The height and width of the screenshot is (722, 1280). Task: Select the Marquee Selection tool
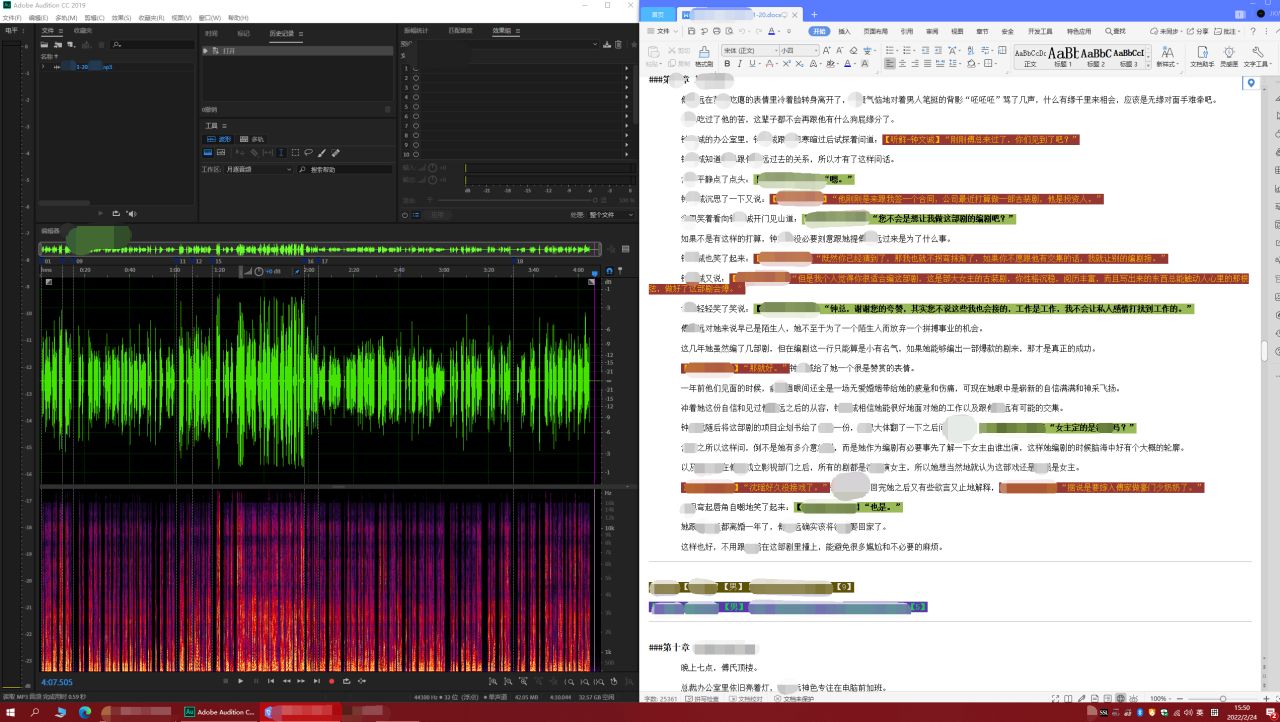(295, 153)
